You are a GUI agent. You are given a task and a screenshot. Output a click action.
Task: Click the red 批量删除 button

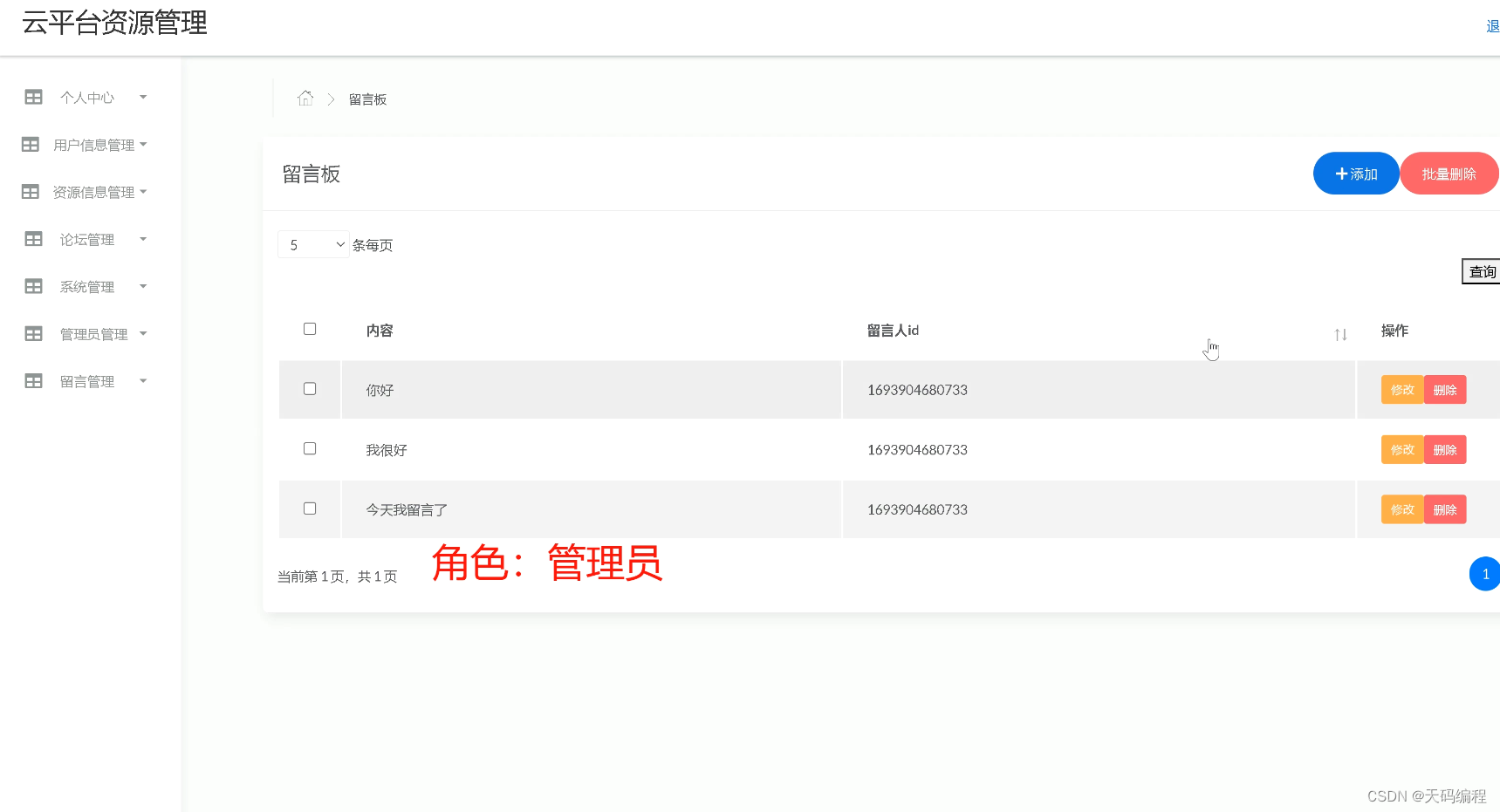pyautogui.click(x=1449, y=174)
